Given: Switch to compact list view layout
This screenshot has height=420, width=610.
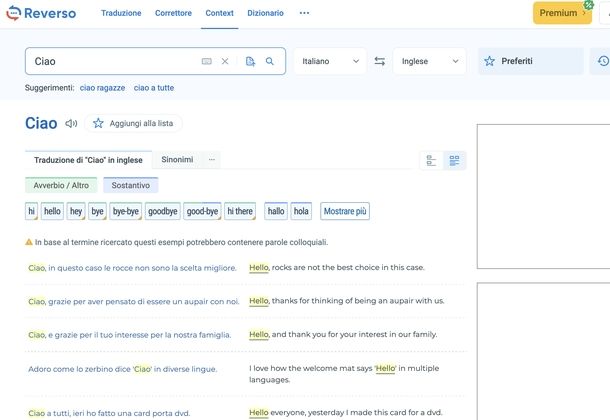Looking at the screenshot, I should [432, 160].
